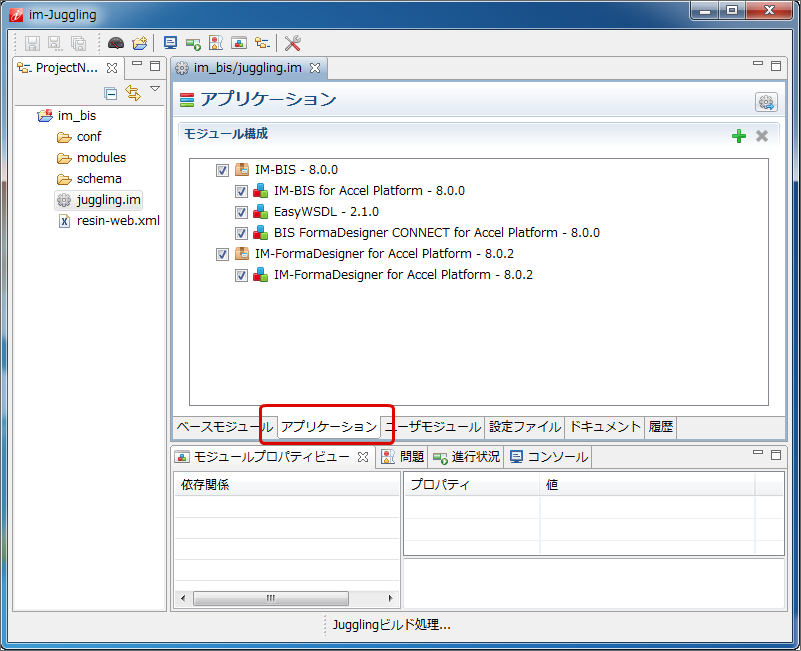Click the project navigator toolbar icon
The image size is (801, 651).
click(x=263, y=43)
